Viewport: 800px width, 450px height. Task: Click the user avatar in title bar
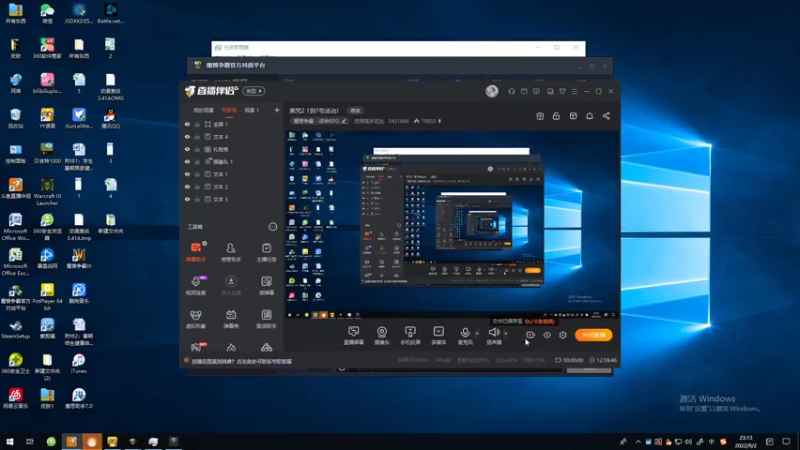point(492,91)
